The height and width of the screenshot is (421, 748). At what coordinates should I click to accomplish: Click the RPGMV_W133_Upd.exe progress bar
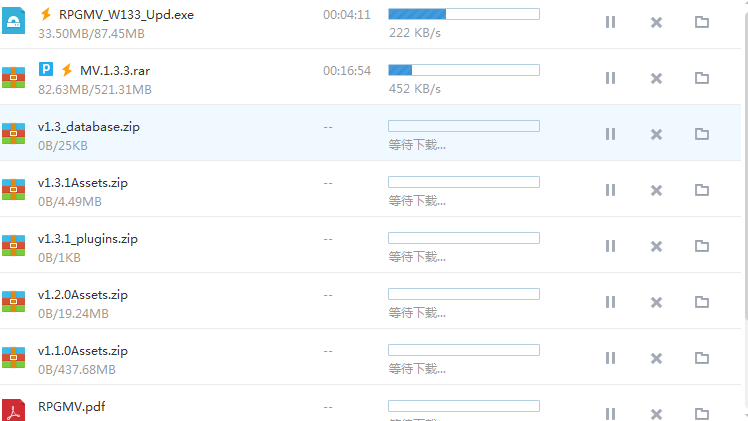464,14
